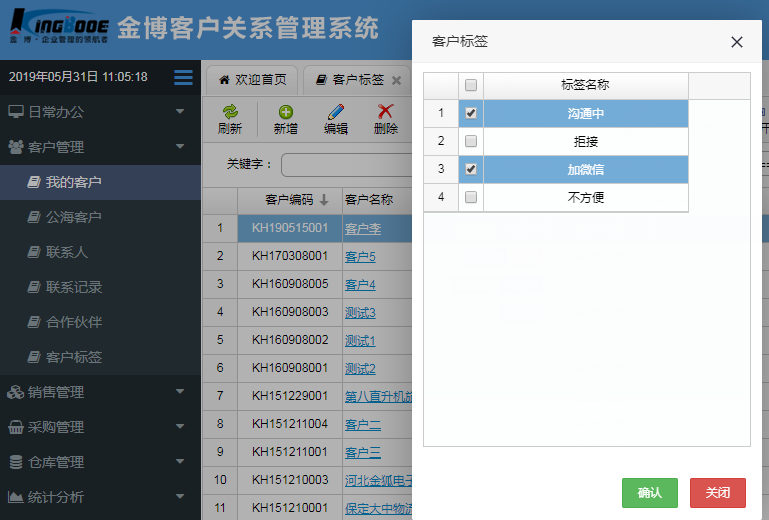Click the 关键字 search input field
The height and width of the screenshot is (520, 769).
point(345,164)
